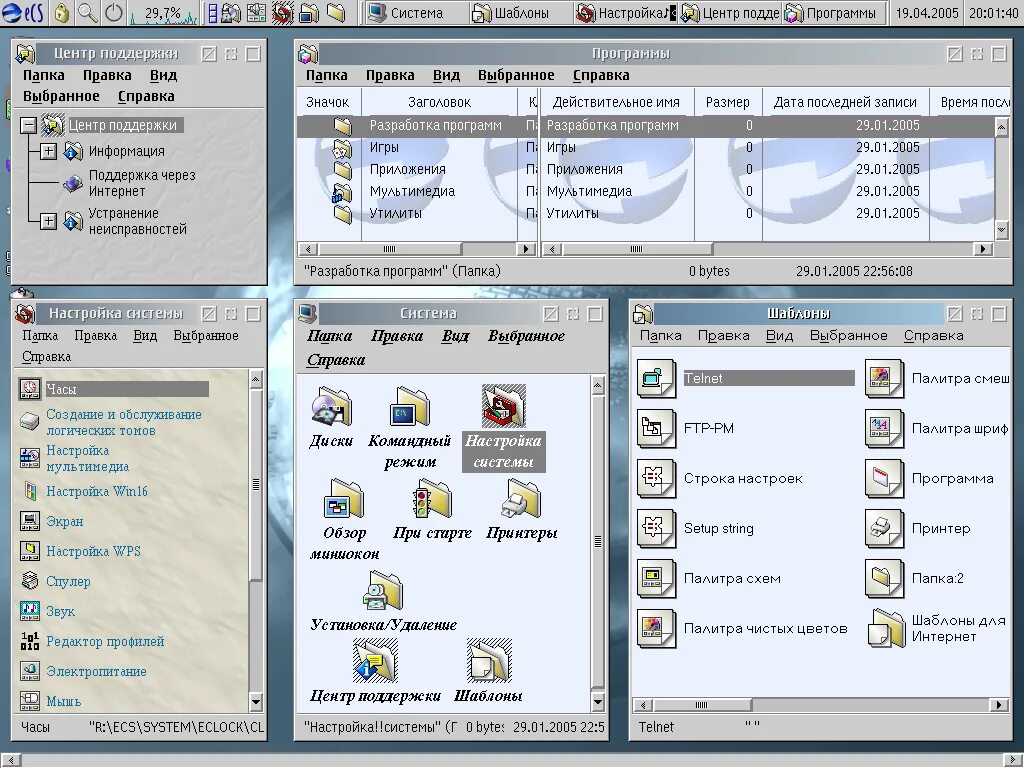The image size is (1024, 768).
Task: Select the Электропитание power icon
Action: point(29,671)
